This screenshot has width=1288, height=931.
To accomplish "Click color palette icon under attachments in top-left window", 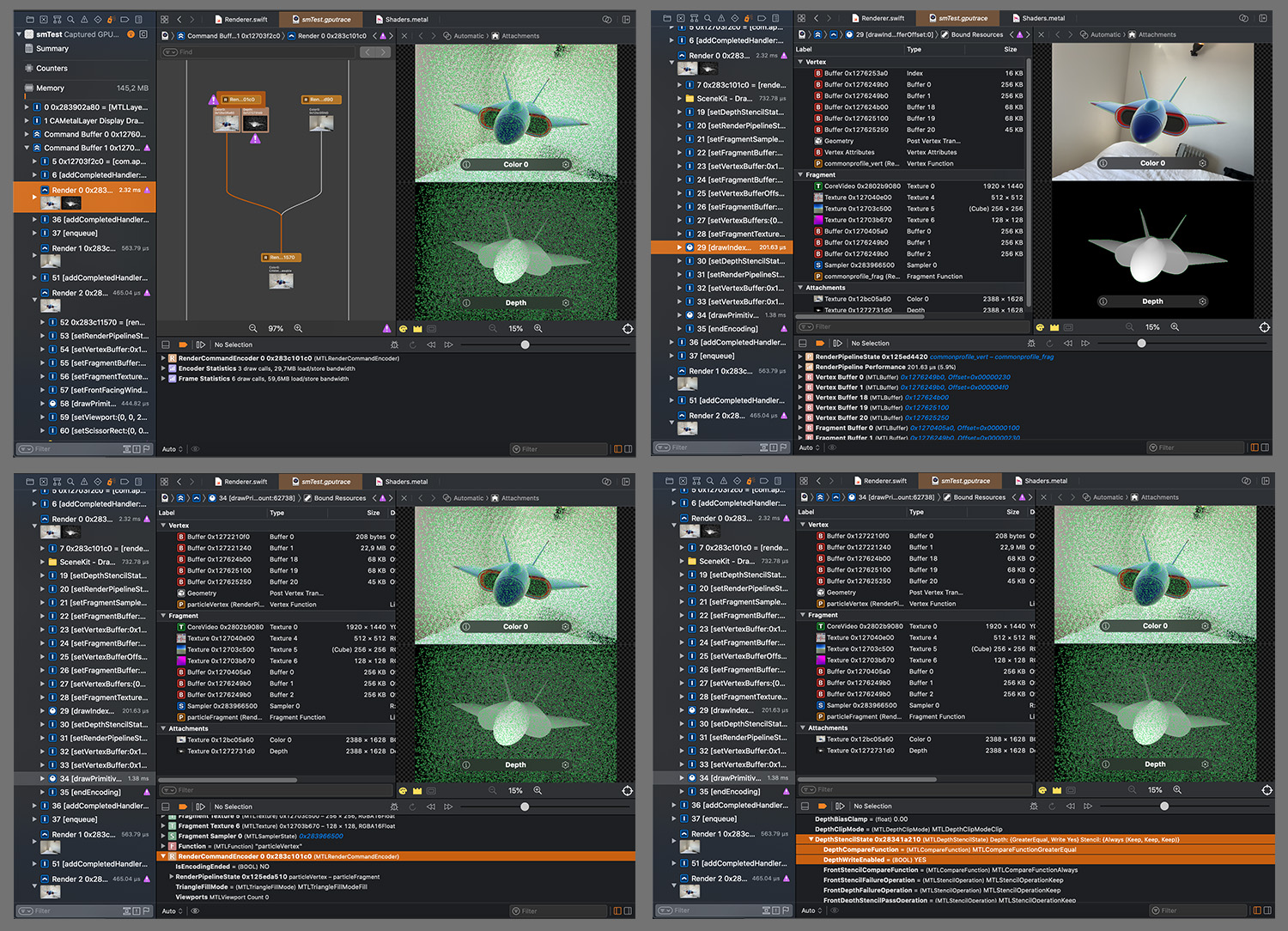I will (403, 328).
